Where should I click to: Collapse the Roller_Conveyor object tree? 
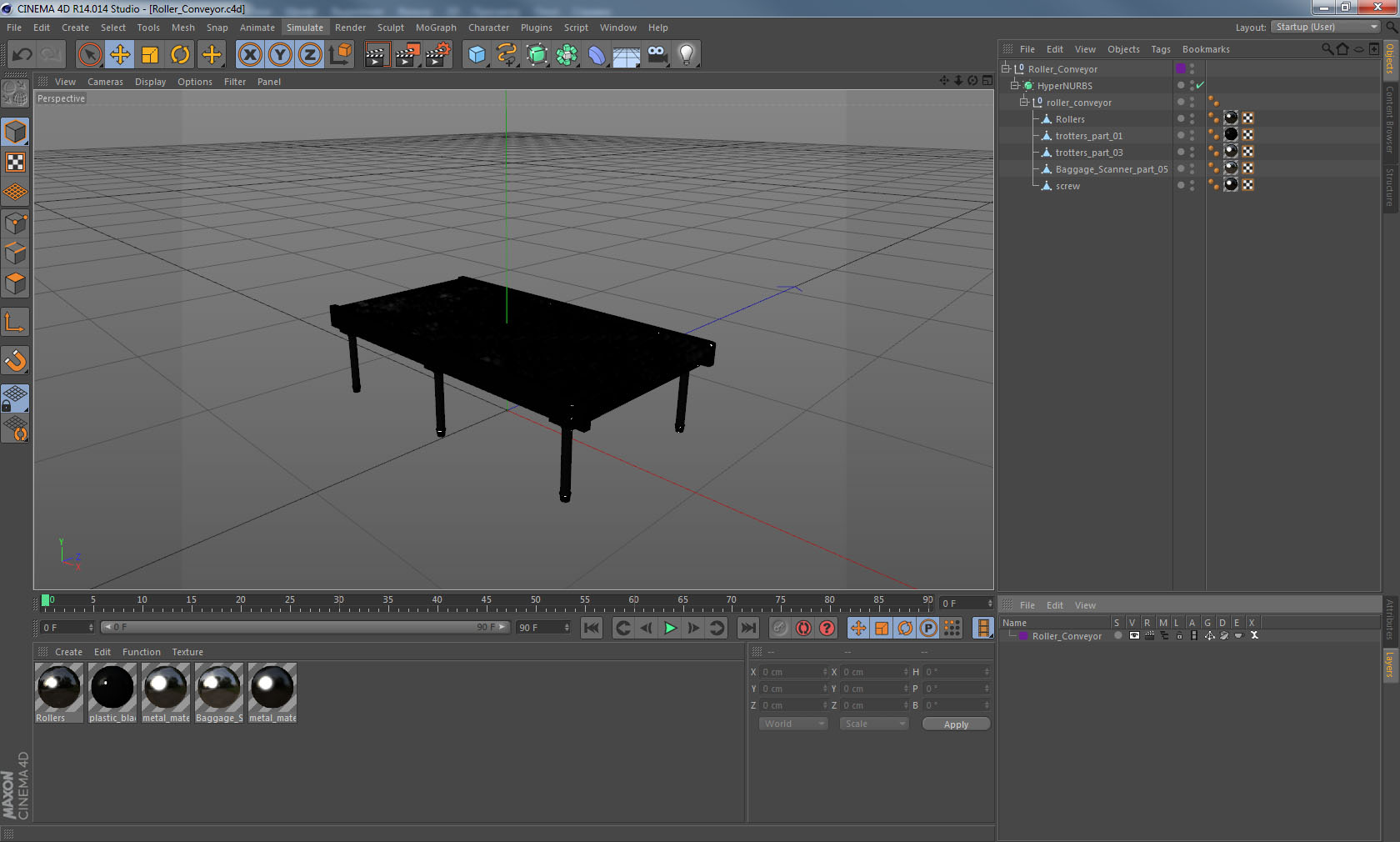coord(1006,69)
